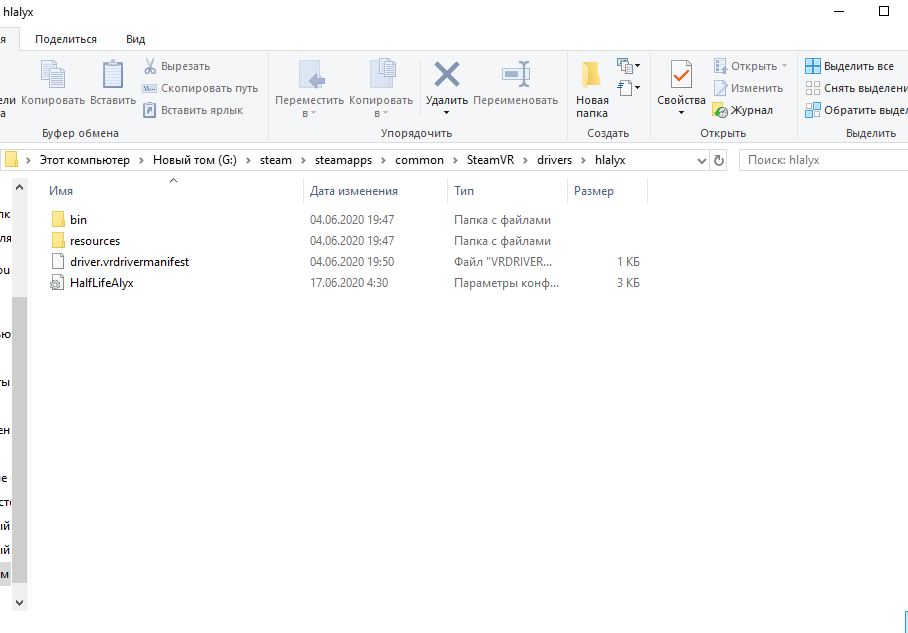This screenshot has height=633, width=908.
Task: Expand the address bar history dropdown
Action: coord(701,160)
